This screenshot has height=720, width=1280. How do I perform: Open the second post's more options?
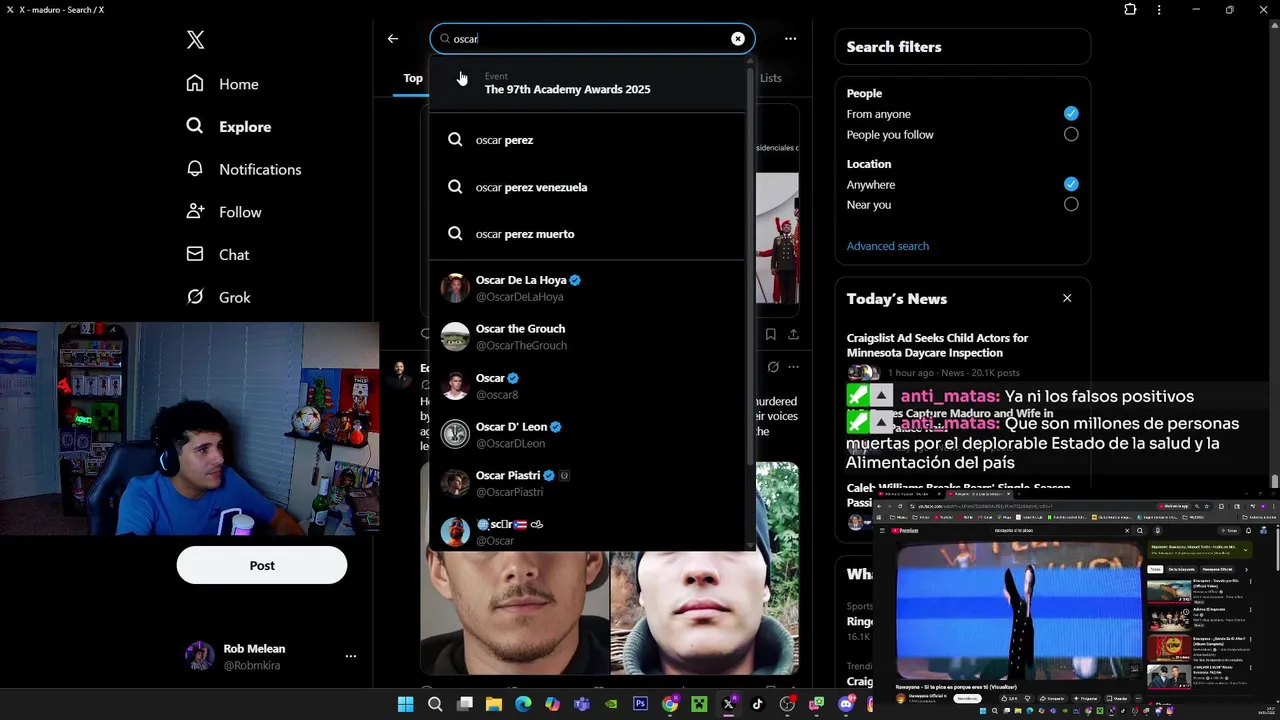[x=793, y=367]
